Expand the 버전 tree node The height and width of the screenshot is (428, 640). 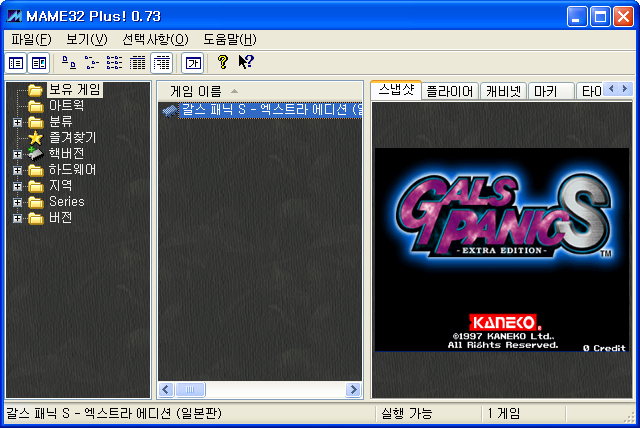pyautogui.click(x=17, y=218)
